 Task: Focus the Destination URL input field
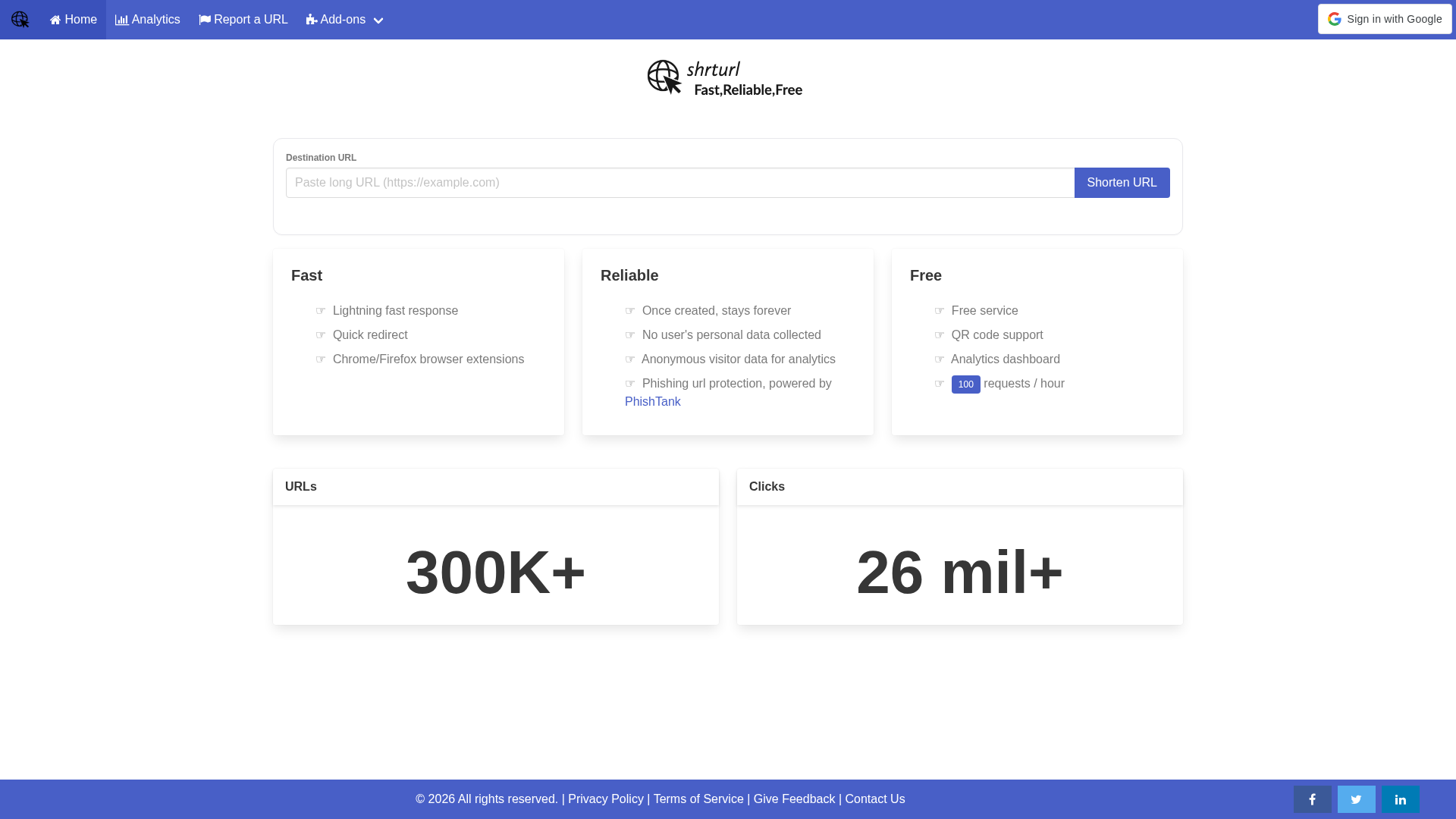[680, 183]
